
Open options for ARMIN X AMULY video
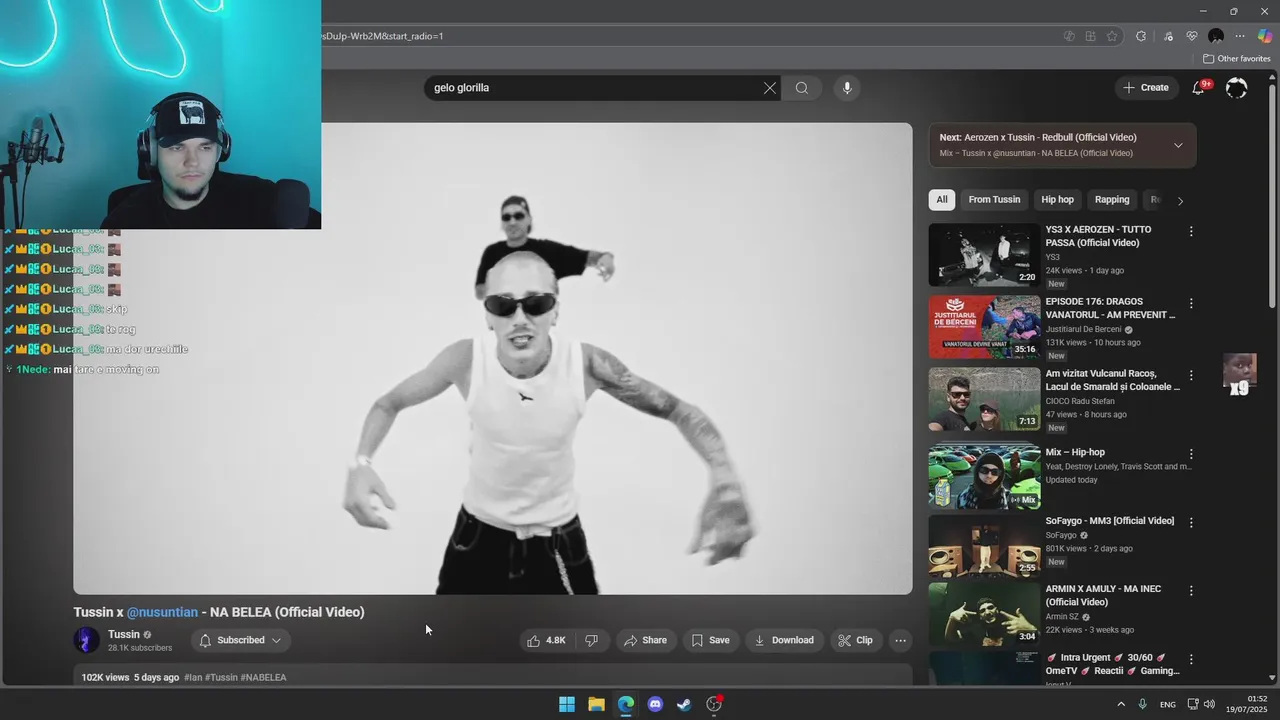(x=1190, y=591)
